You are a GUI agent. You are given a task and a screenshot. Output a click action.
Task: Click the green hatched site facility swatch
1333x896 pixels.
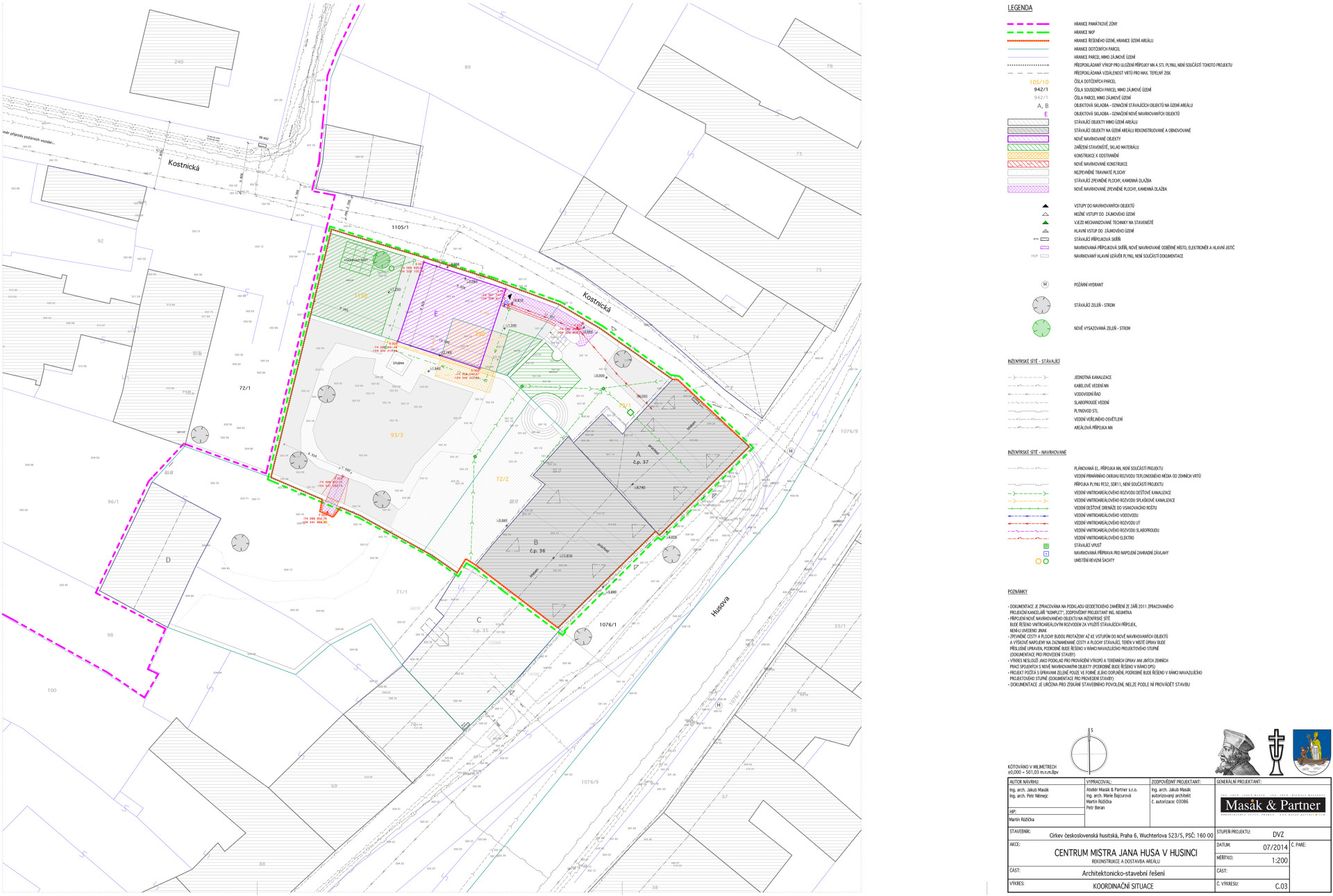1028,147
